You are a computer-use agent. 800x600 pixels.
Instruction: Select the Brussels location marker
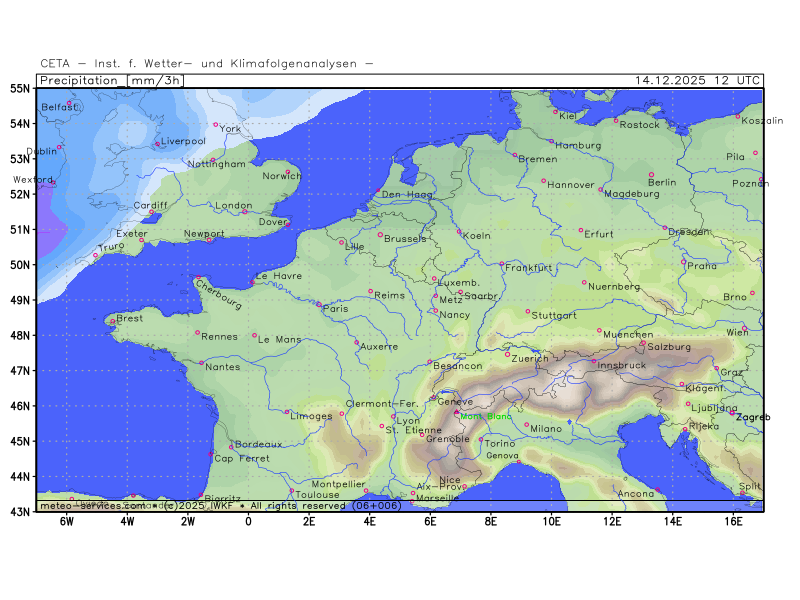pyautogui.click(x=380, y=235)
